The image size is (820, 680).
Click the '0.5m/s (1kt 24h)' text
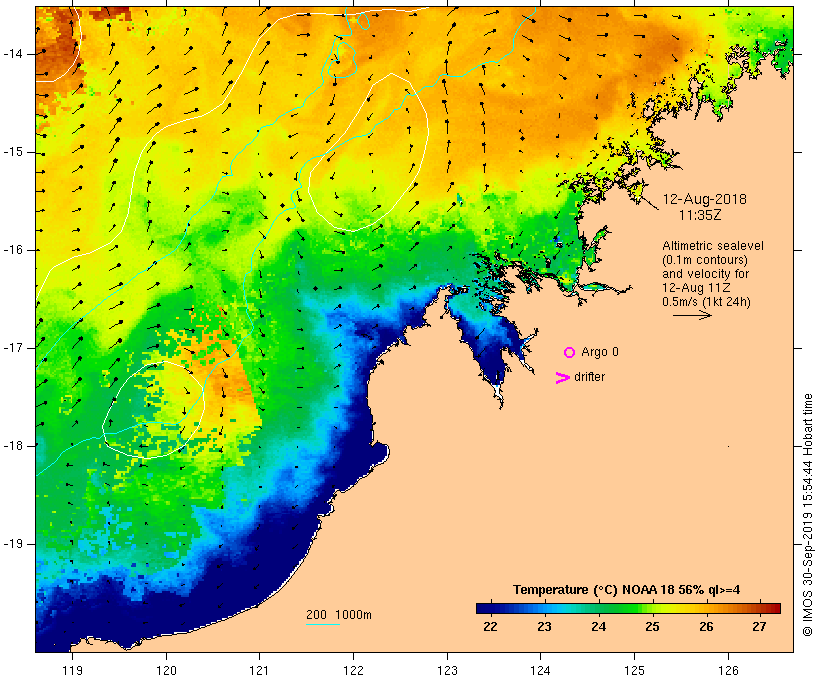pos(707,302)
